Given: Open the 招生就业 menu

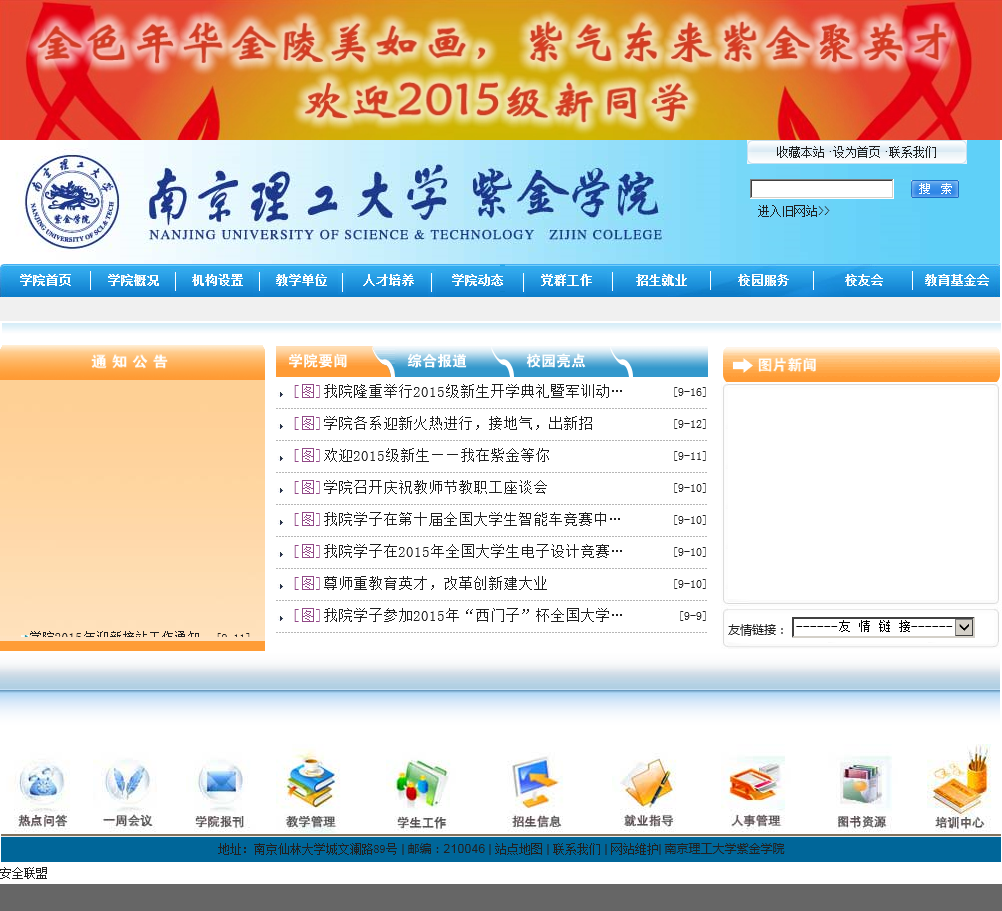Looking at the screenshot, I should click(661, 281).
